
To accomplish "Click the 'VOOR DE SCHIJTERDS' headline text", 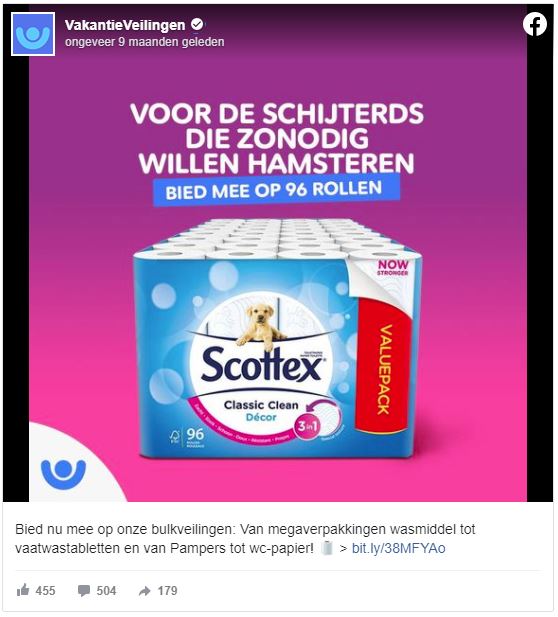I will click(x=277, y=114).
